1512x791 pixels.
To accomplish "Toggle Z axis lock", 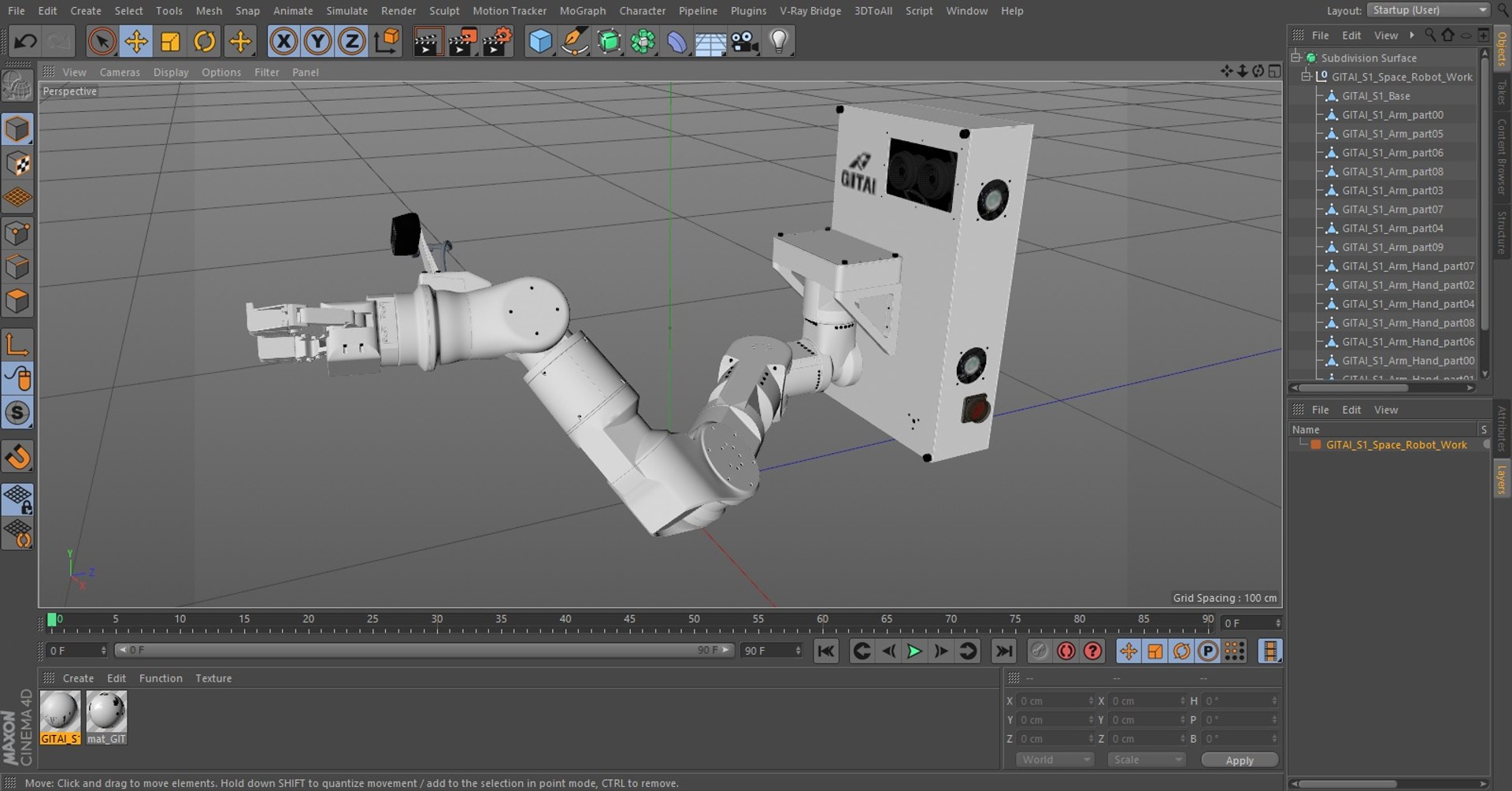I will click(351, 41).
